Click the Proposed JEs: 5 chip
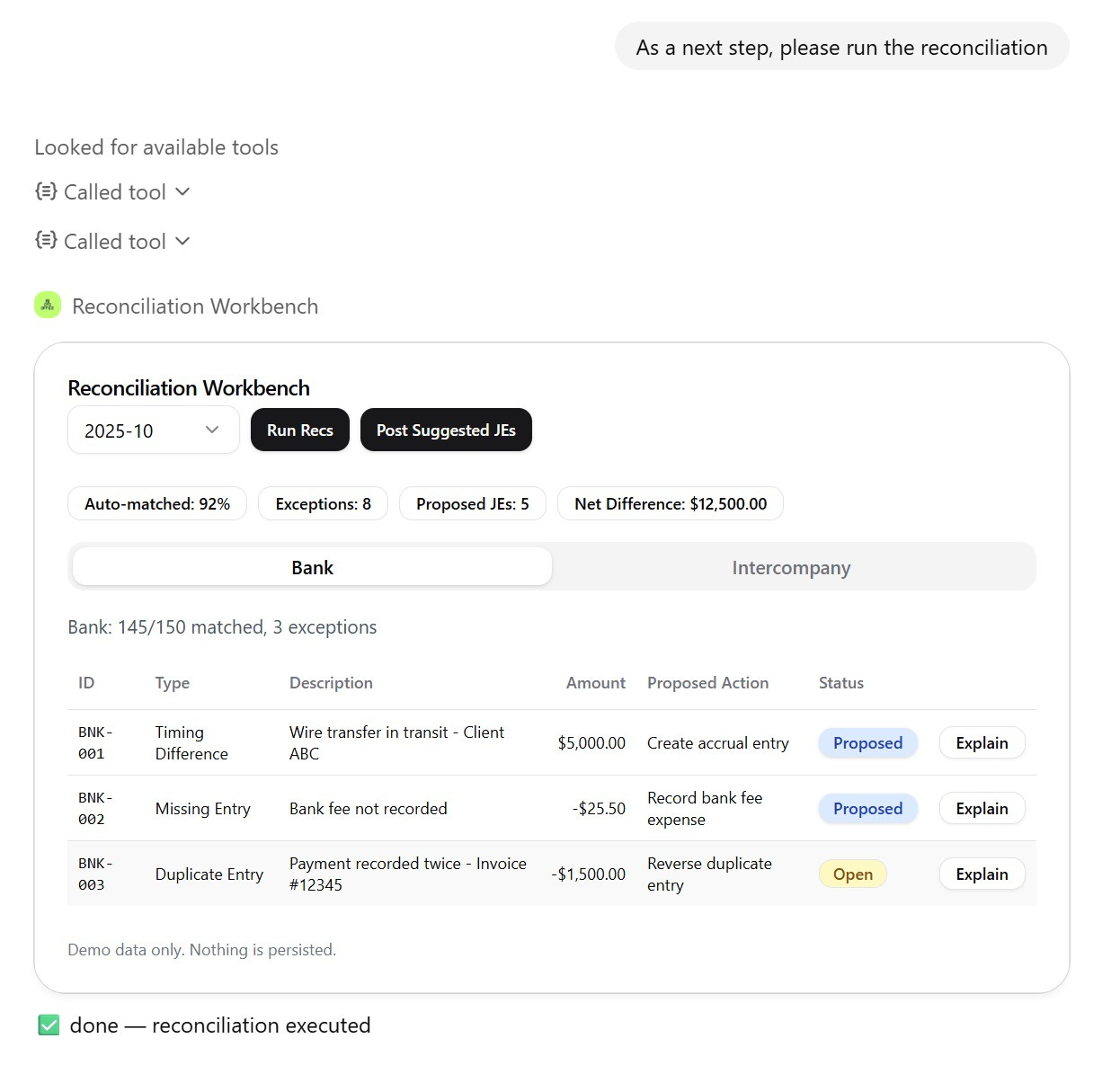 472,504
